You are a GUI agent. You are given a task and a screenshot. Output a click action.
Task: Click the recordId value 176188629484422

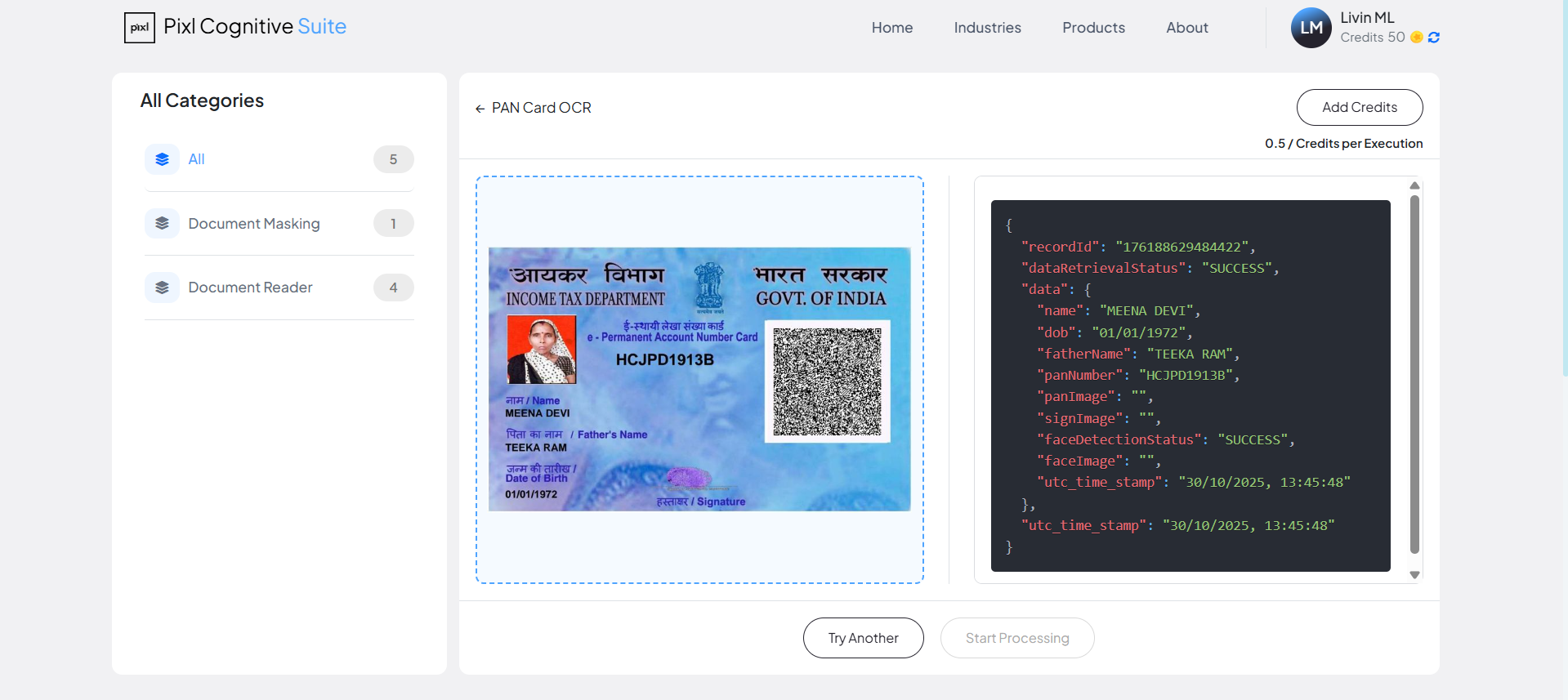pos(1182,247)
